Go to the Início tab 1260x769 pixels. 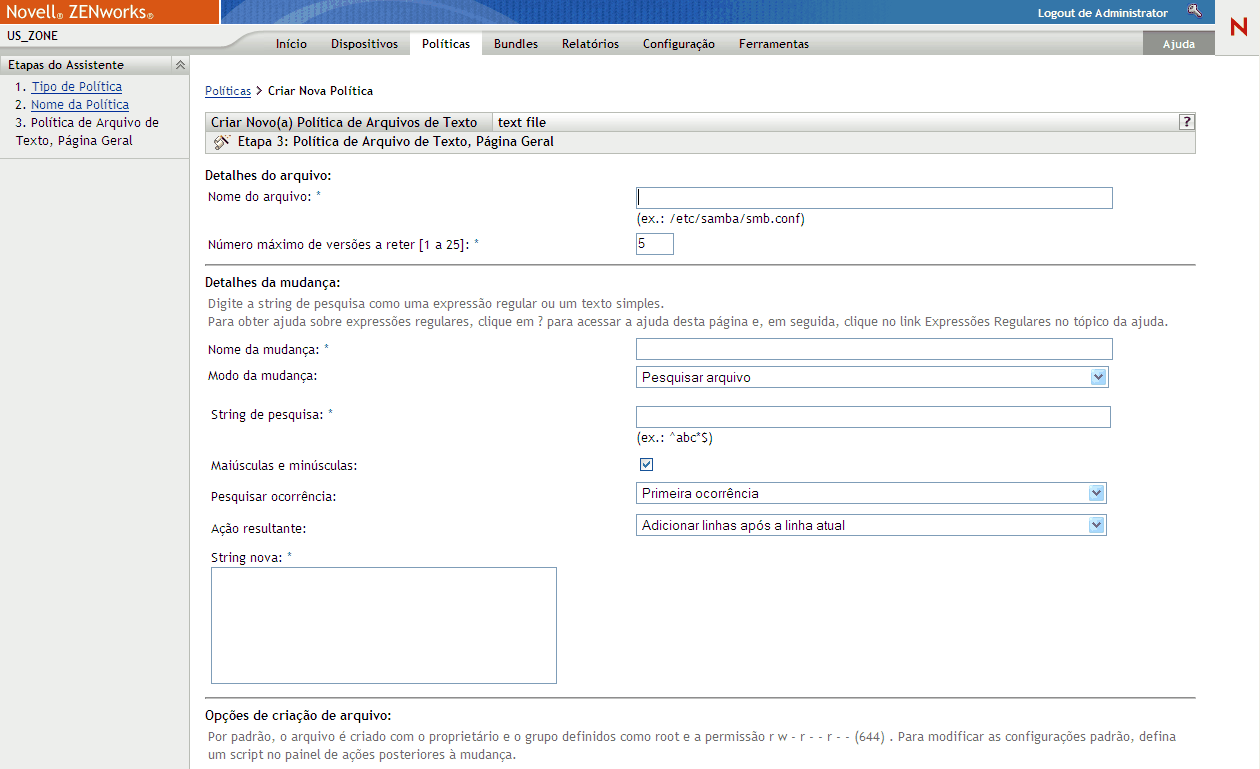point(291,44)
